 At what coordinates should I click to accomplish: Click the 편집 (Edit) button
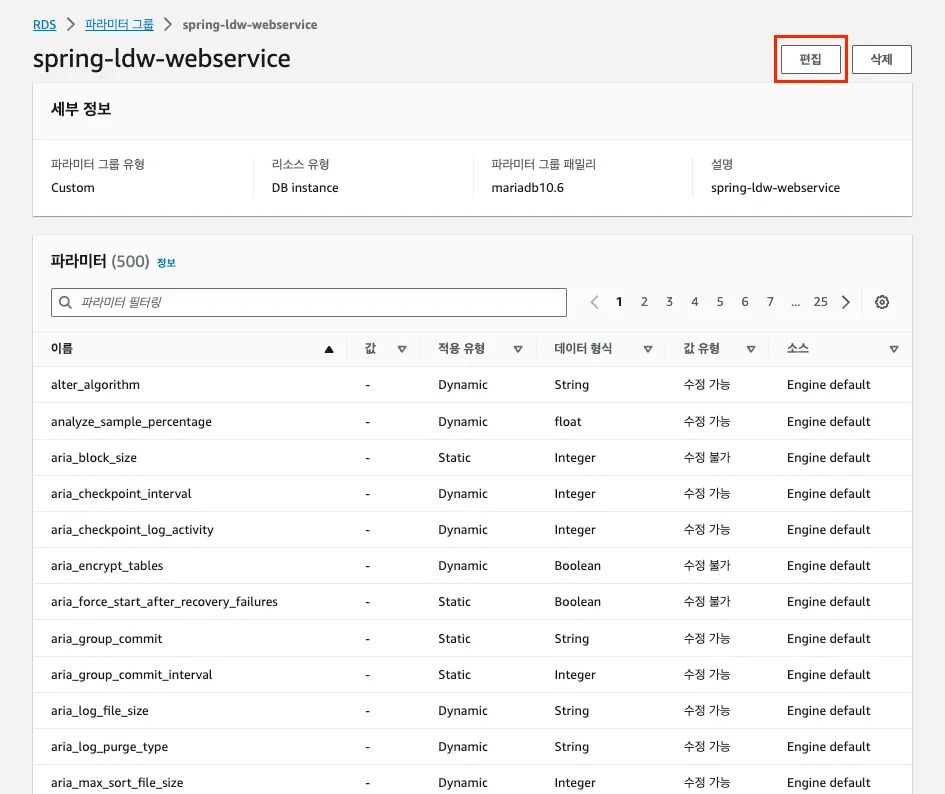click(x=811, y=59)
